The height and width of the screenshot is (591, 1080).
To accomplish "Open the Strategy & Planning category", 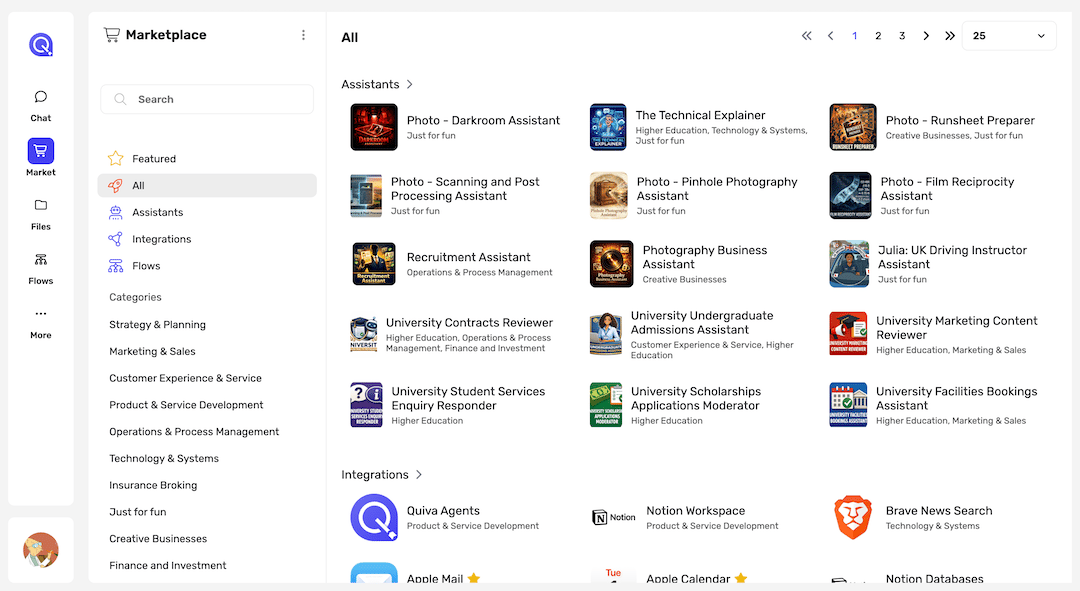I will [x=157, y=324].
